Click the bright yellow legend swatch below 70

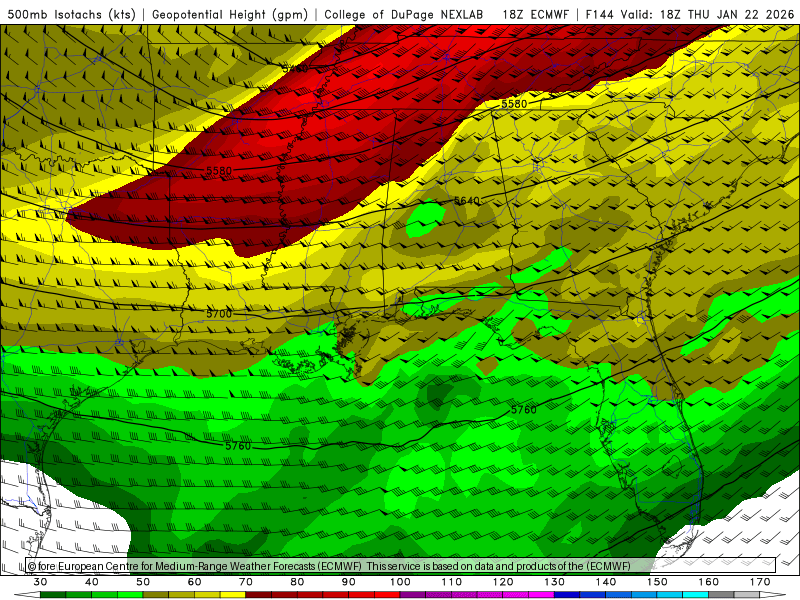[233, 595]
